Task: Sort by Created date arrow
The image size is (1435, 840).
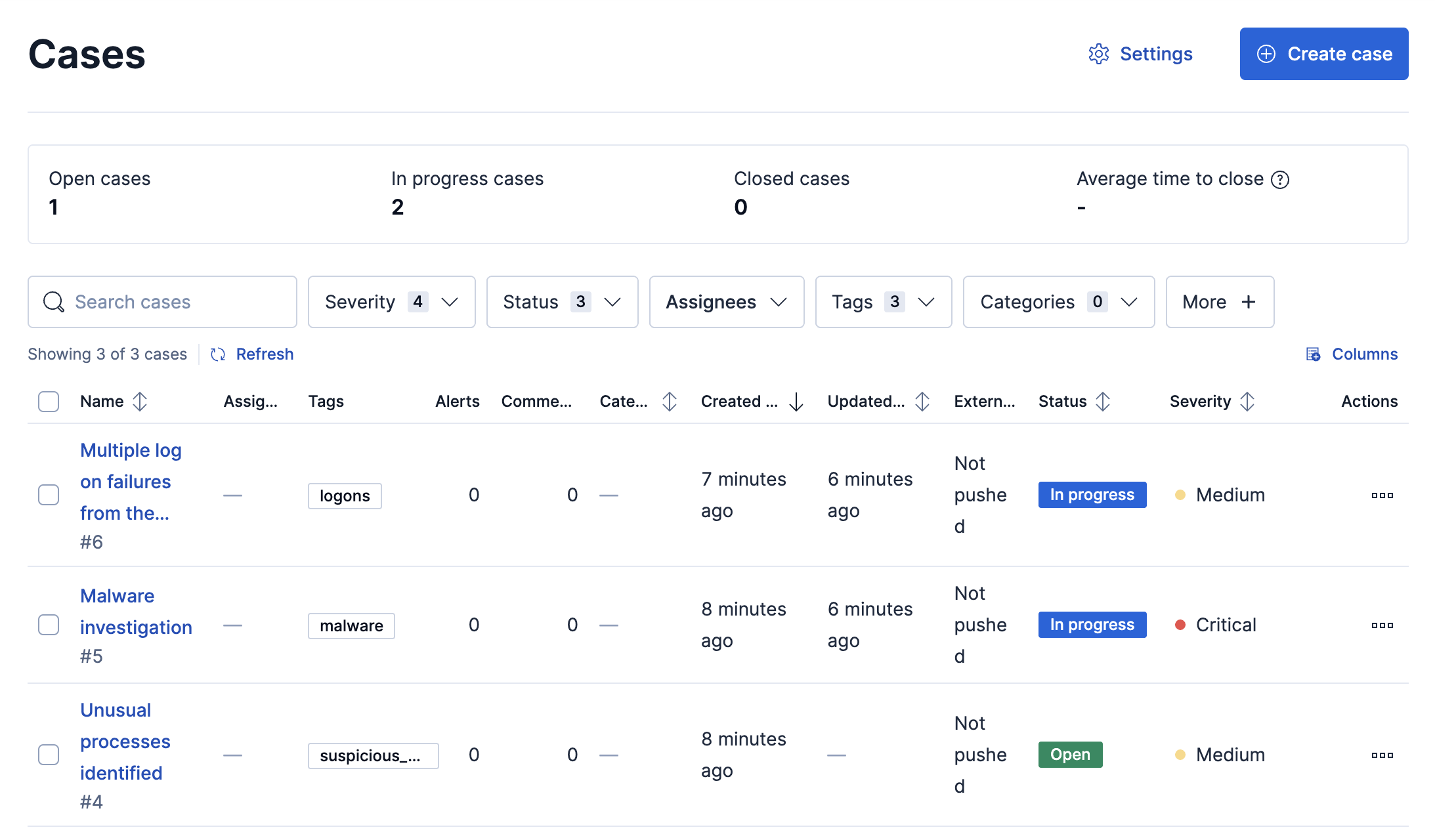Action: (796, 402)
